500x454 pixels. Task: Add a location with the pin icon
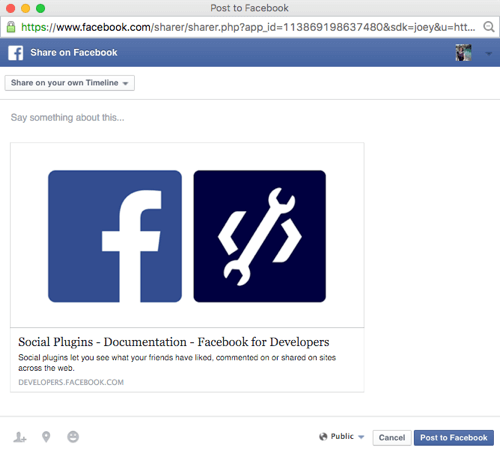pyautogui.click(x=46, y=437)
